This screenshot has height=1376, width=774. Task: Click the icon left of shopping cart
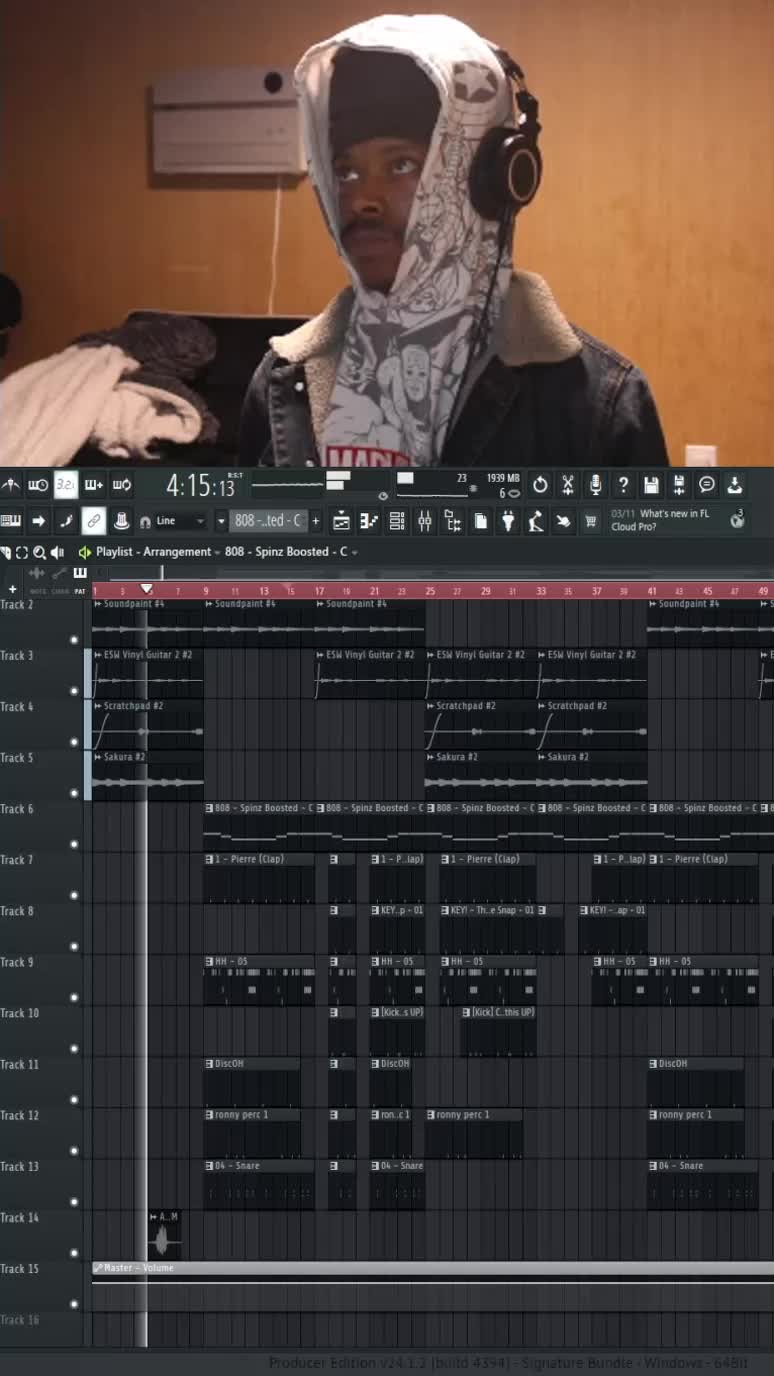pyautogui.click(x=564, y=520)
